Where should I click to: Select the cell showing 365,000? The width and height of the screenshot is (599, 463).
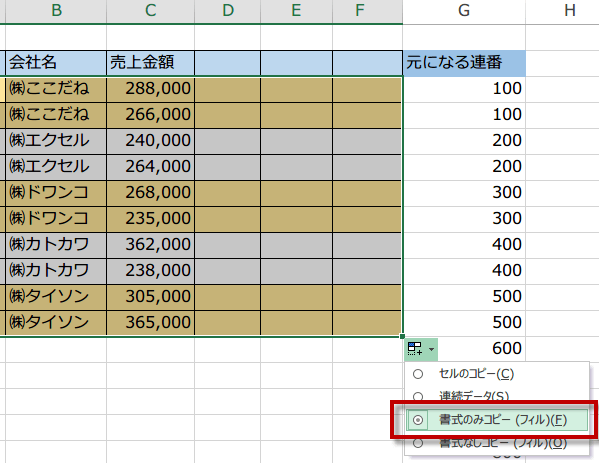pos(151,323)
